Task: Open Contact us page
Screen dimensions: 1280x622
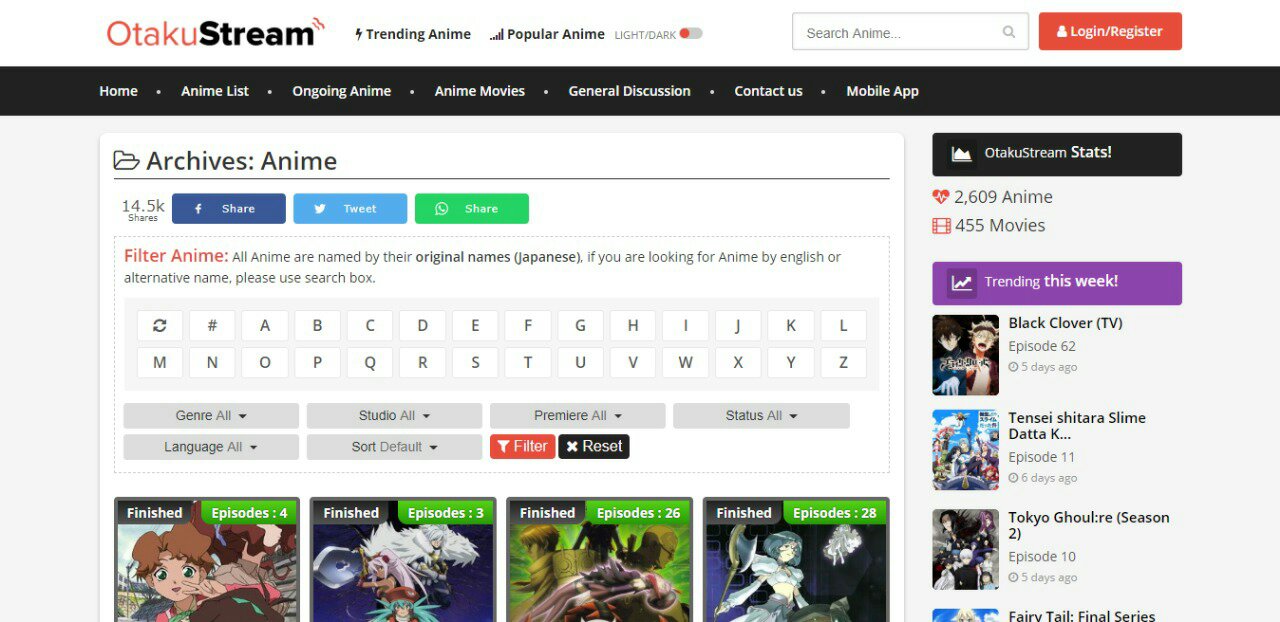Action: click(768, 91)
